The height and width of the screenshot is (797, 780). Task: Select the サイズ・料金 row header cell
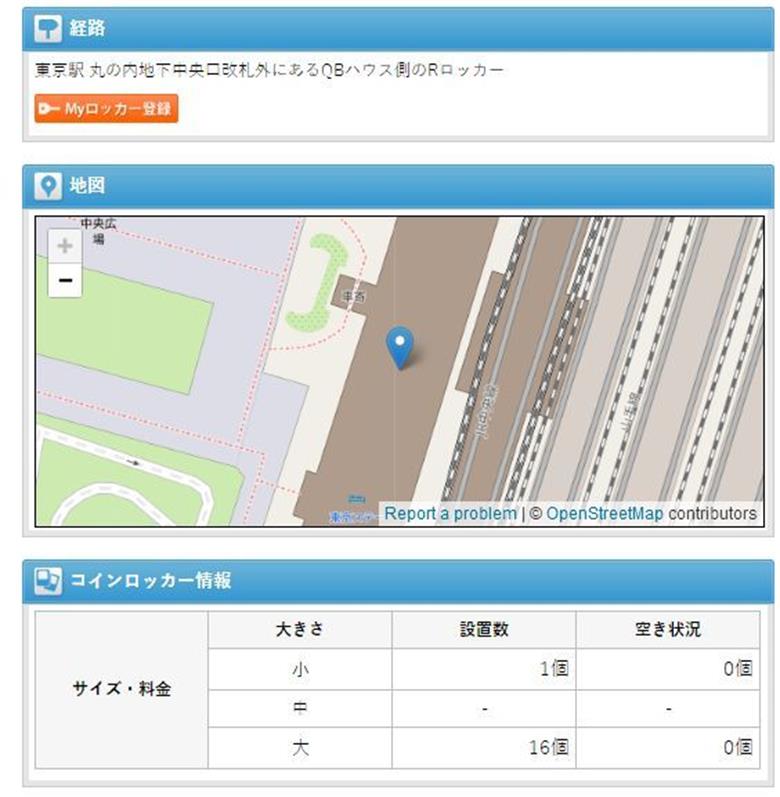121,689
